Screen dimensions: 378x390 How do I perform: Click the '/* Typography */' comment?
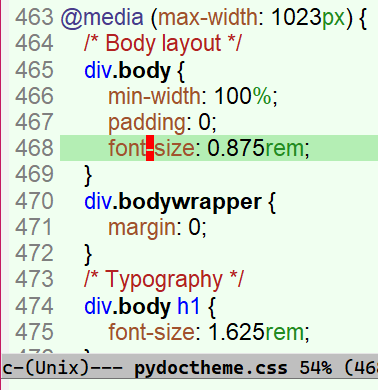[x=164, y=279]
